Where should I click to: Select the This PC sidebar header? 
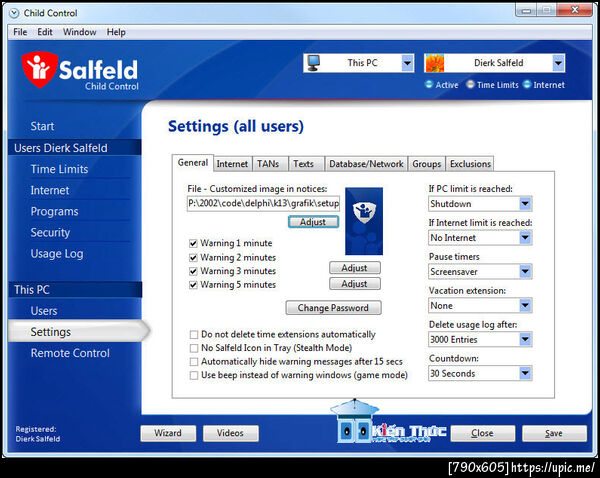75,290
